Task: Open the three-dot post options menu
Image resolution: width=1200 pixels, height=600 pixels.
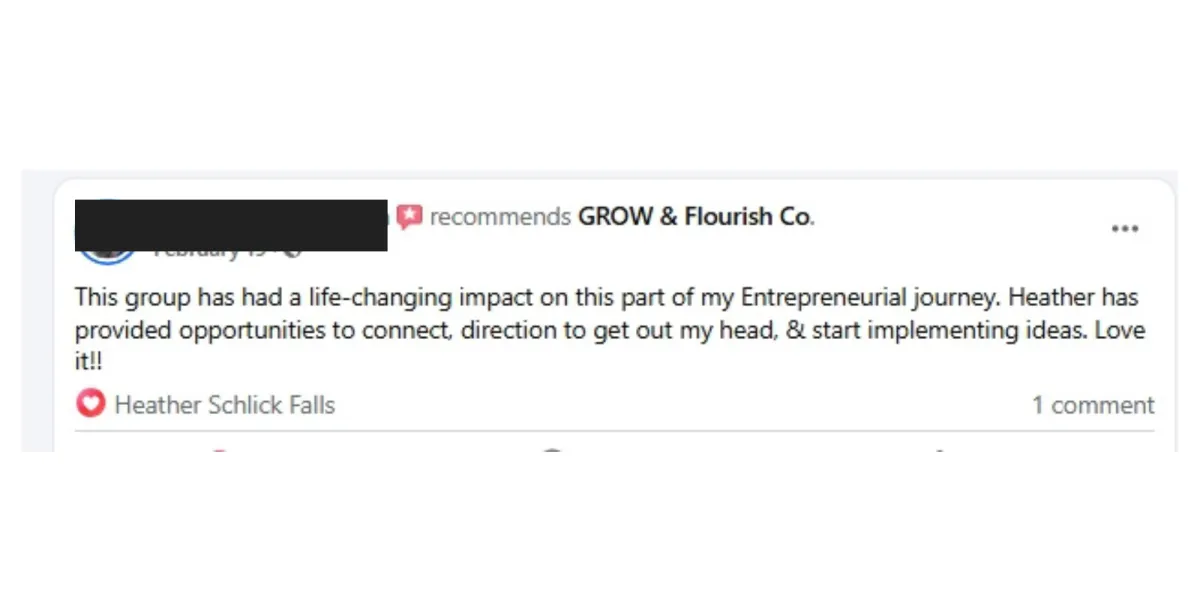Action: [x=1125, y=229]
